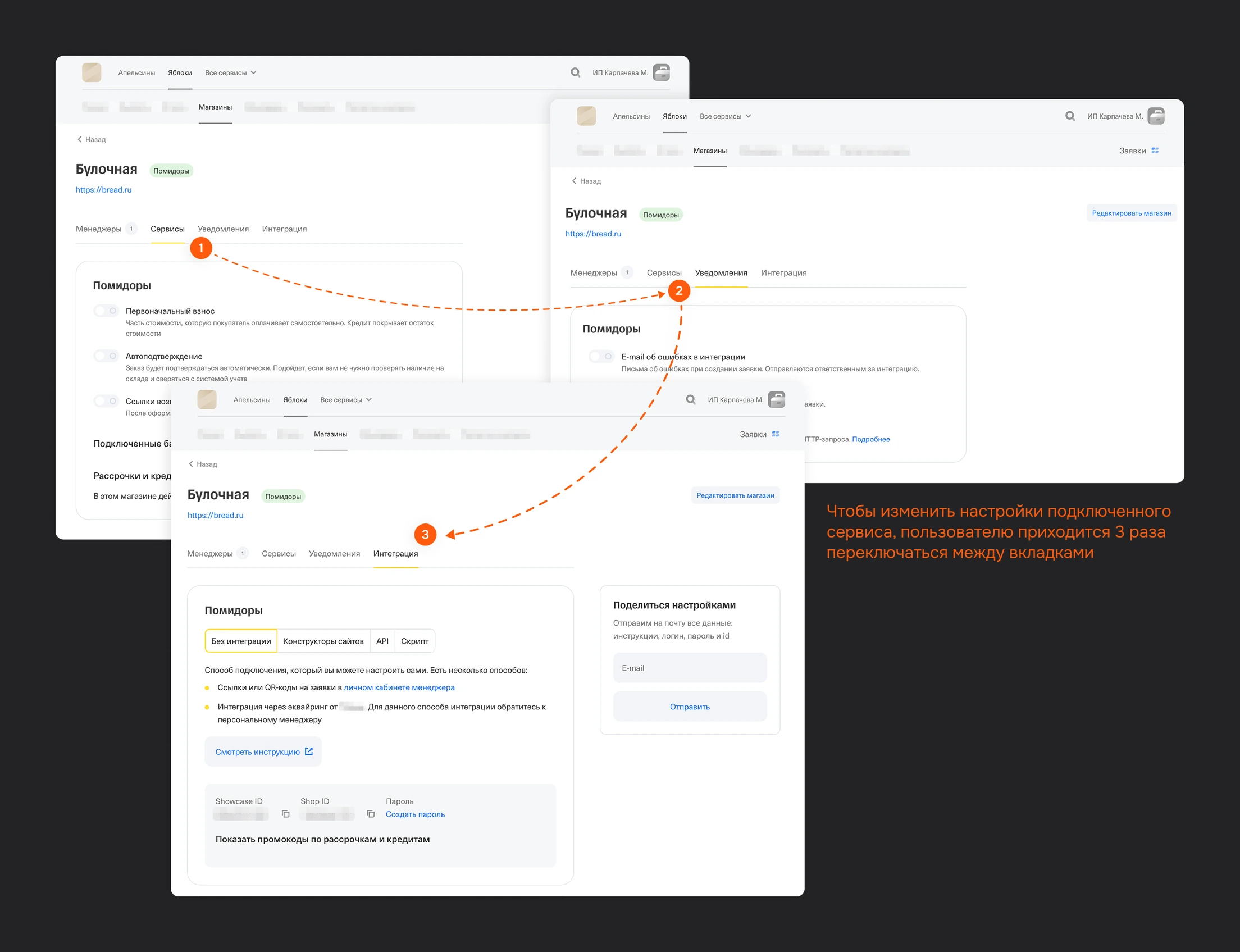This screenshot has height=952, width=1240.
Task: Switch to the Сервисы tab in the top-left window
Action: 168,229
